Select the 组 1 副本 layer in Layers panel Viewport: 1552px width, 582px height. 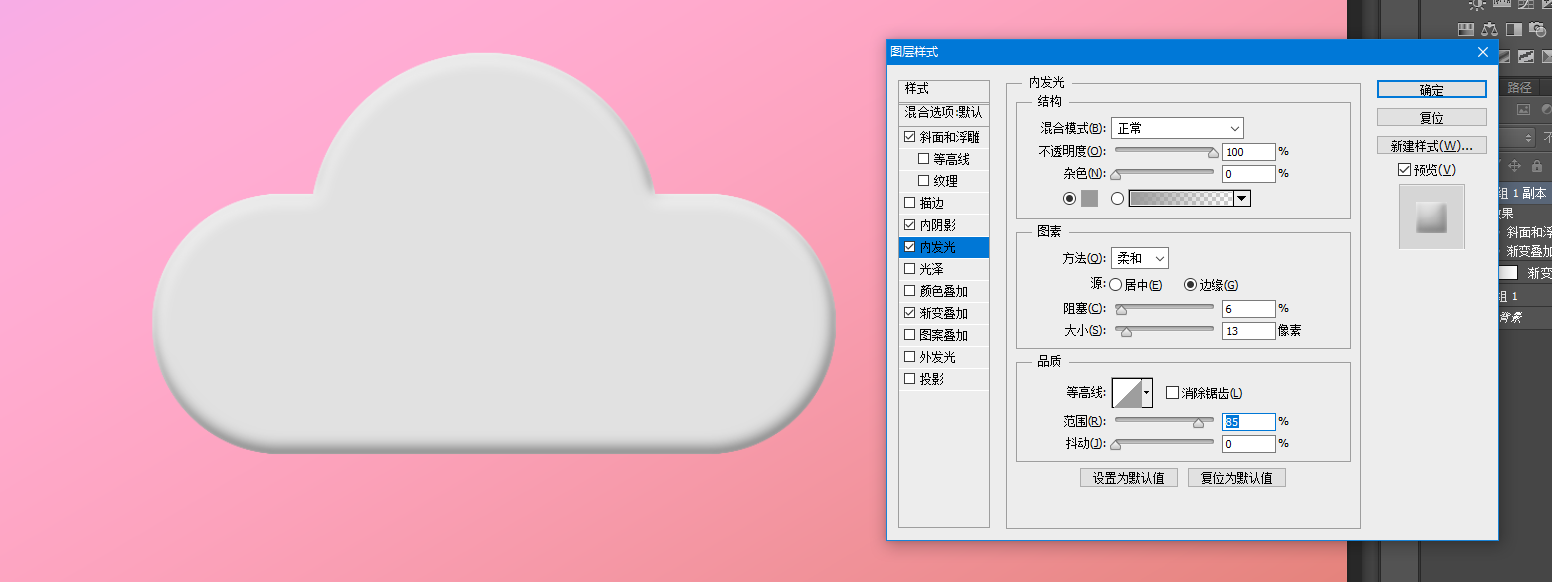pyautogui.click(x=1525, y=194)
